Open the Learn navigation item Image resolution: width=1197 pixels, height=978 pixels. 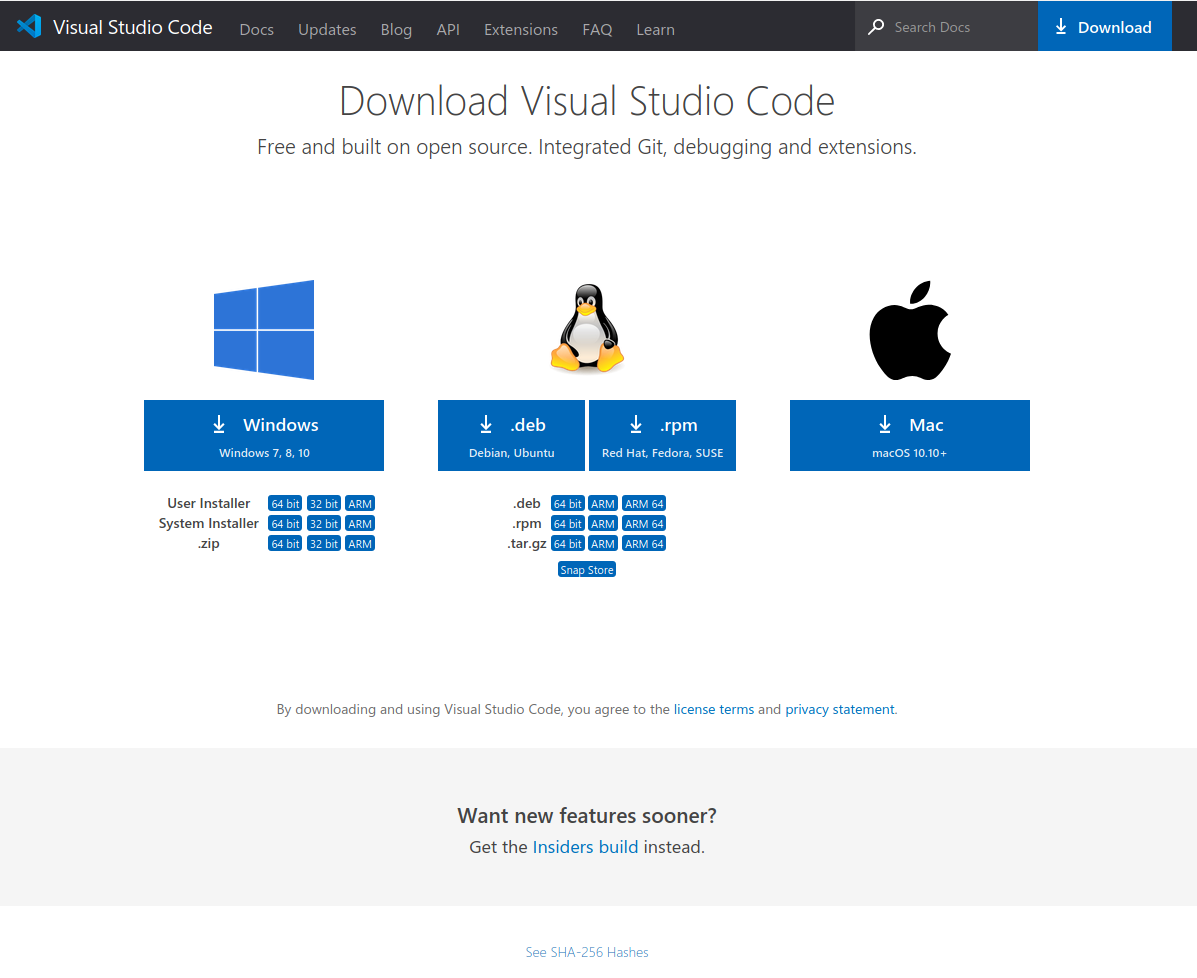(655, 29)
